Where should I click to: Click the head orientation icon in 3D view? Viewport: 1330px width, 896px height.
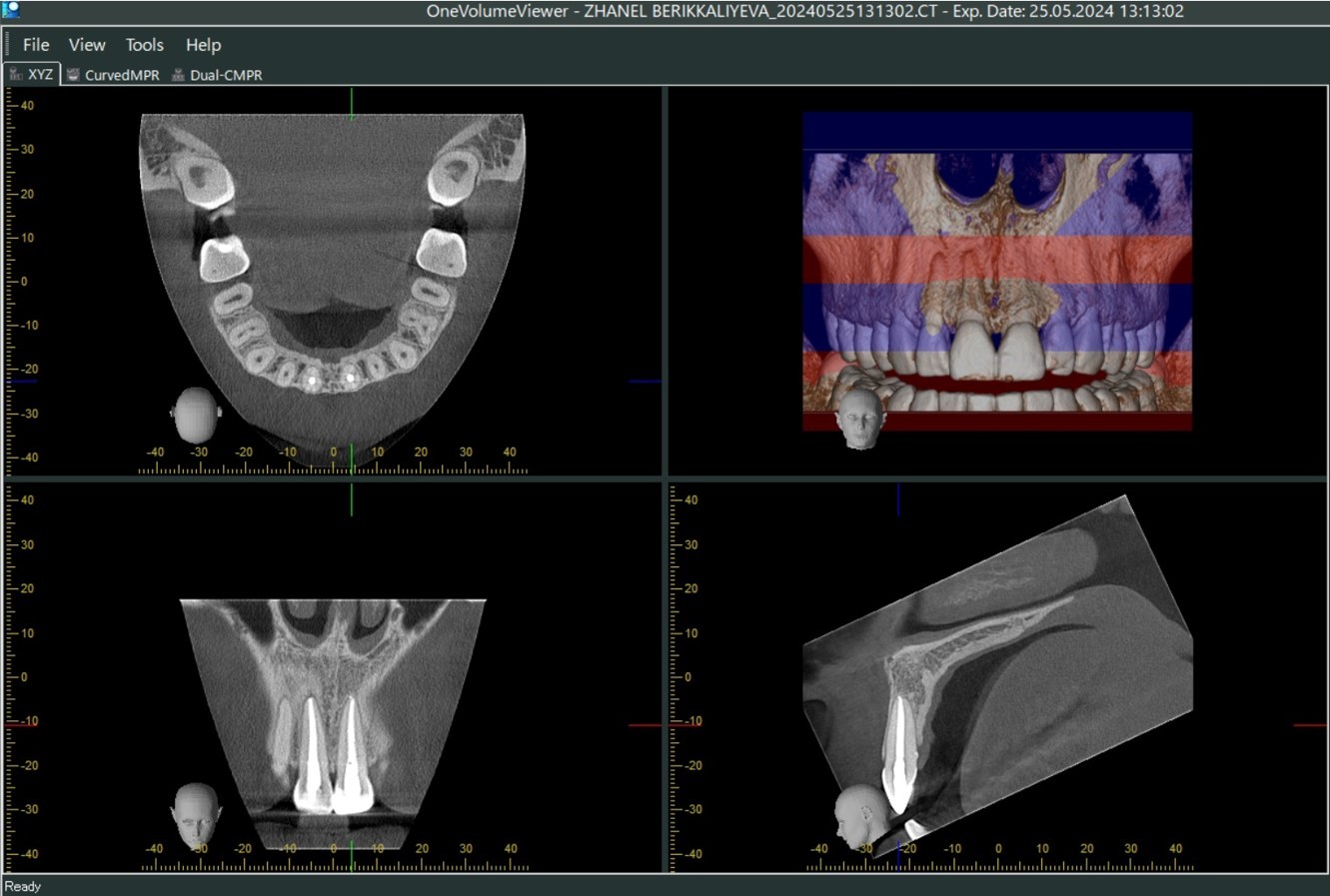coord(860,419)
